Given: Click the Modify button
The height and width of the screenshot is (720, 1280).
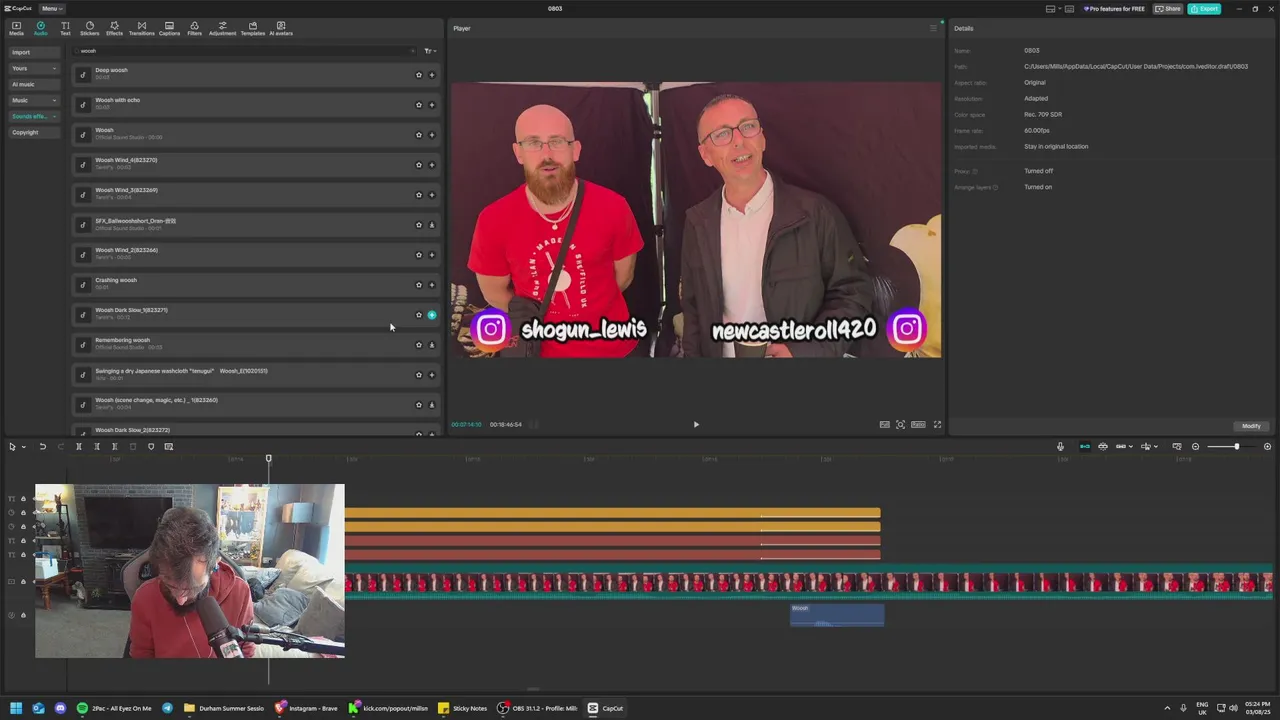Looking at the screenshot, I should coord(1251,426).
